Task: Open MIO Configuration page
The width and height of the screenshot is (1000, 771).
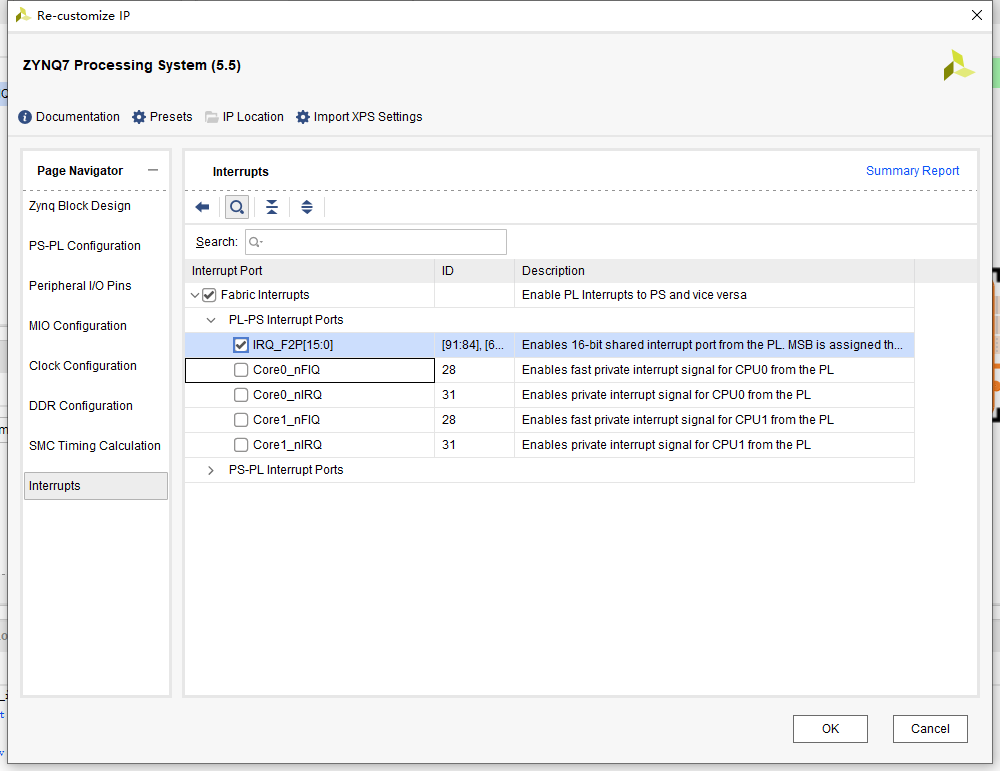Action: tap(78, 326)
